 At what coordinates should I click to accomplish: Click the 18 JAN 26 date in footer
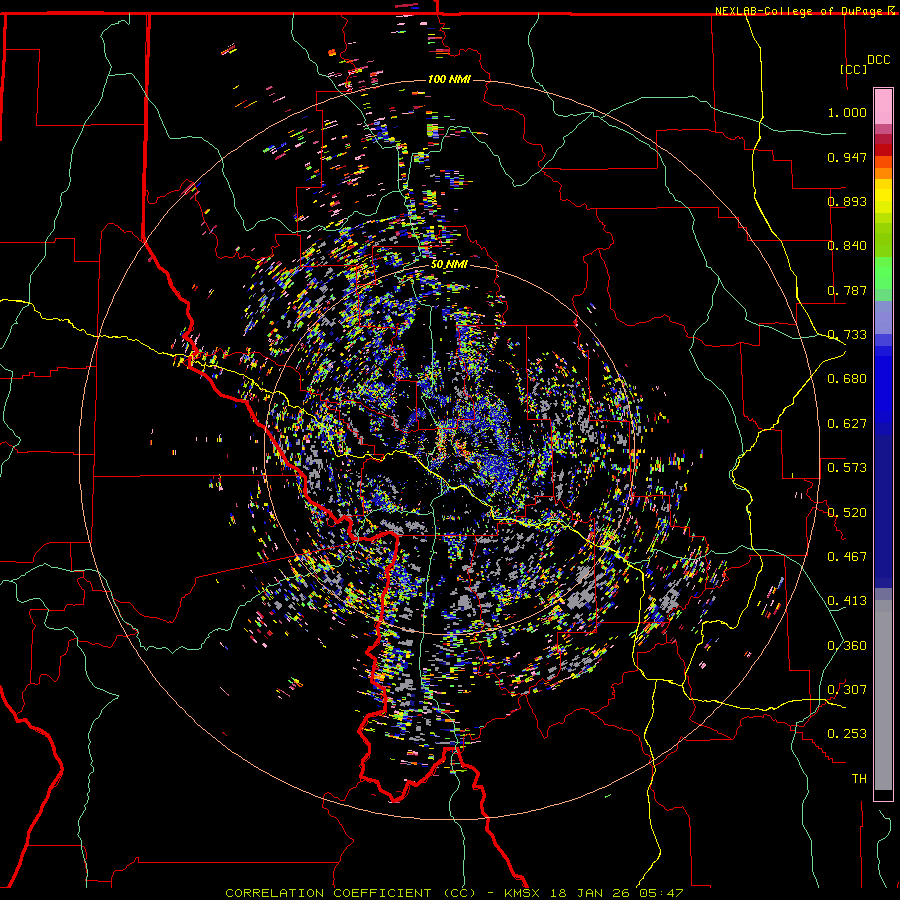coord(589,893)
